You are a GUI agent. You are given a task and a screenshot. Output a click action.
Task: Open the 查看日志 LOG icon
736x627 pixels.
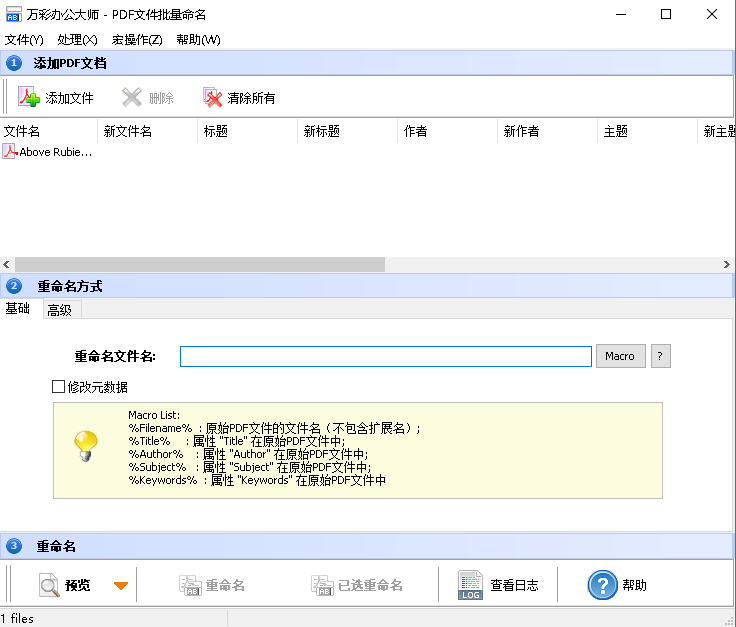(470, 585)
